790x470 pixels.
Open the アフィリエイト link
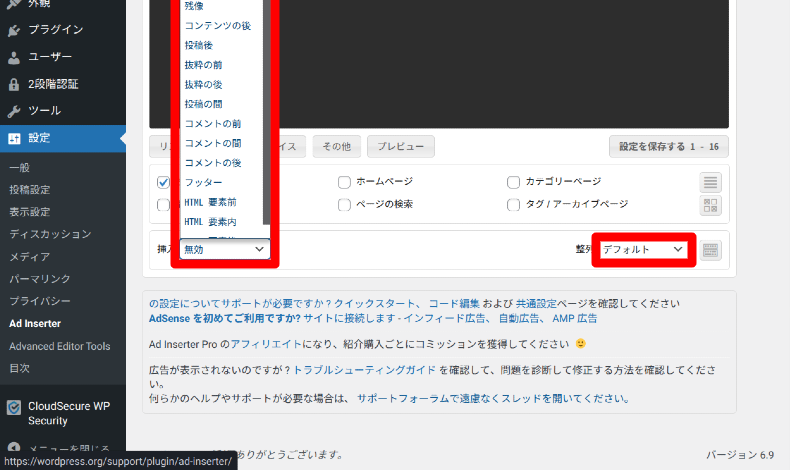pos(266,344)
